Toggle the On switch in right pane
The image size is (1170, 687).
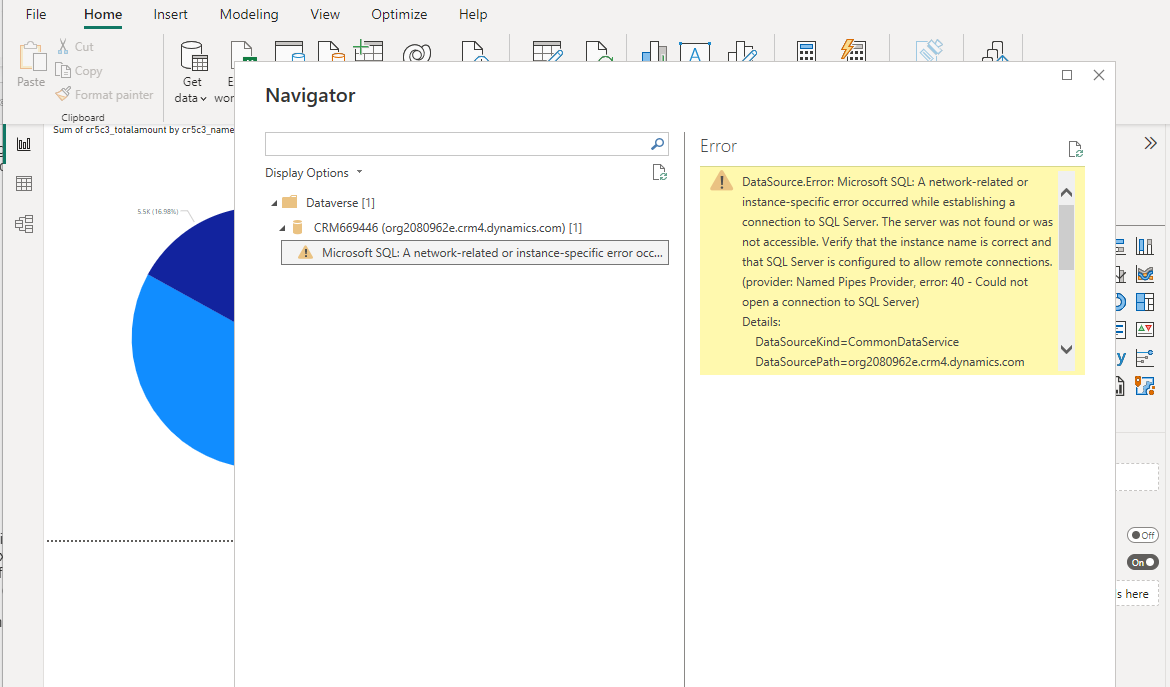pyautogui.click(x=1142, y=562)
